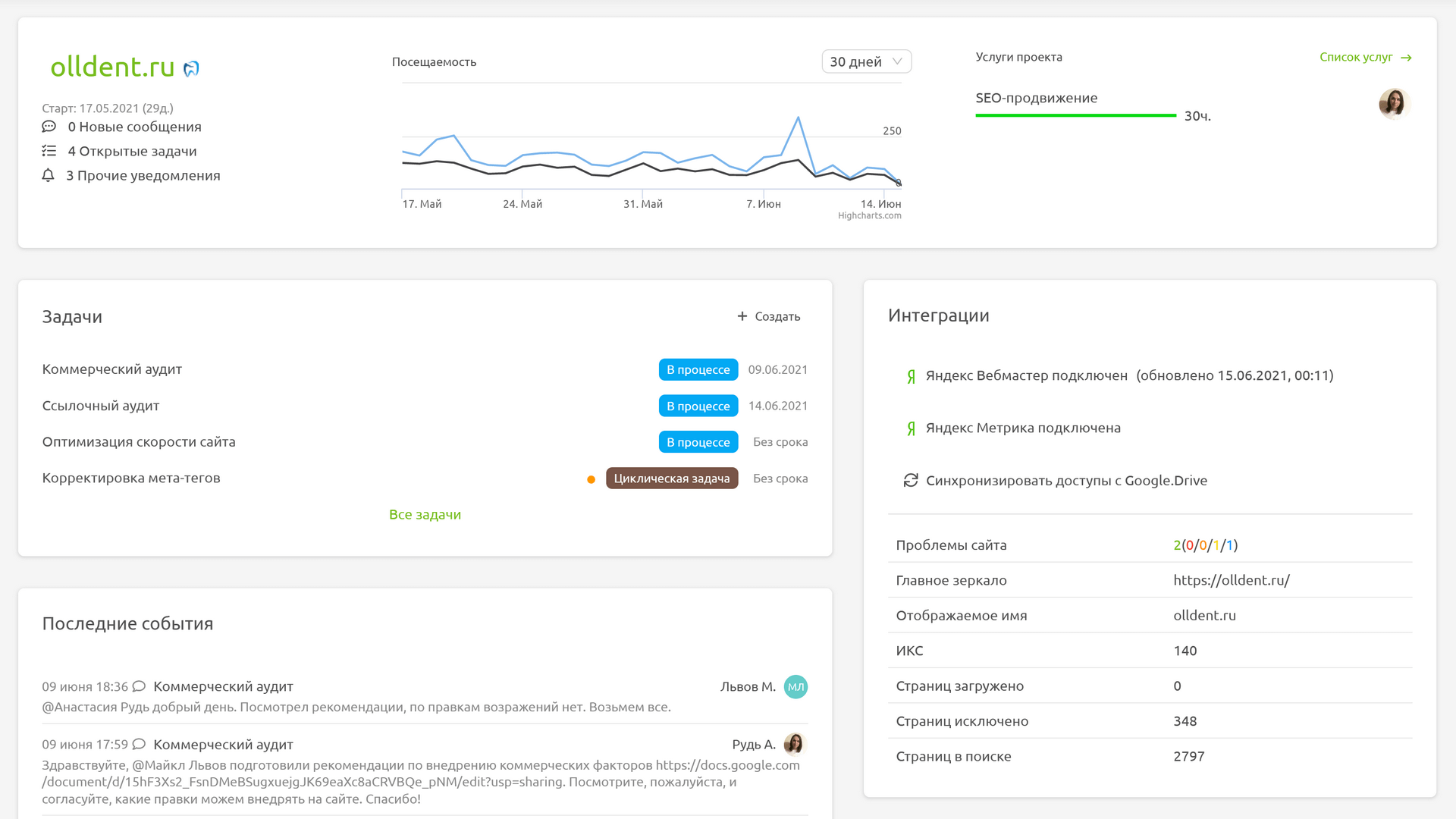Click the Циклическая задача badge
Viewport: 1456px width, 819px height.
pos(671,479)
